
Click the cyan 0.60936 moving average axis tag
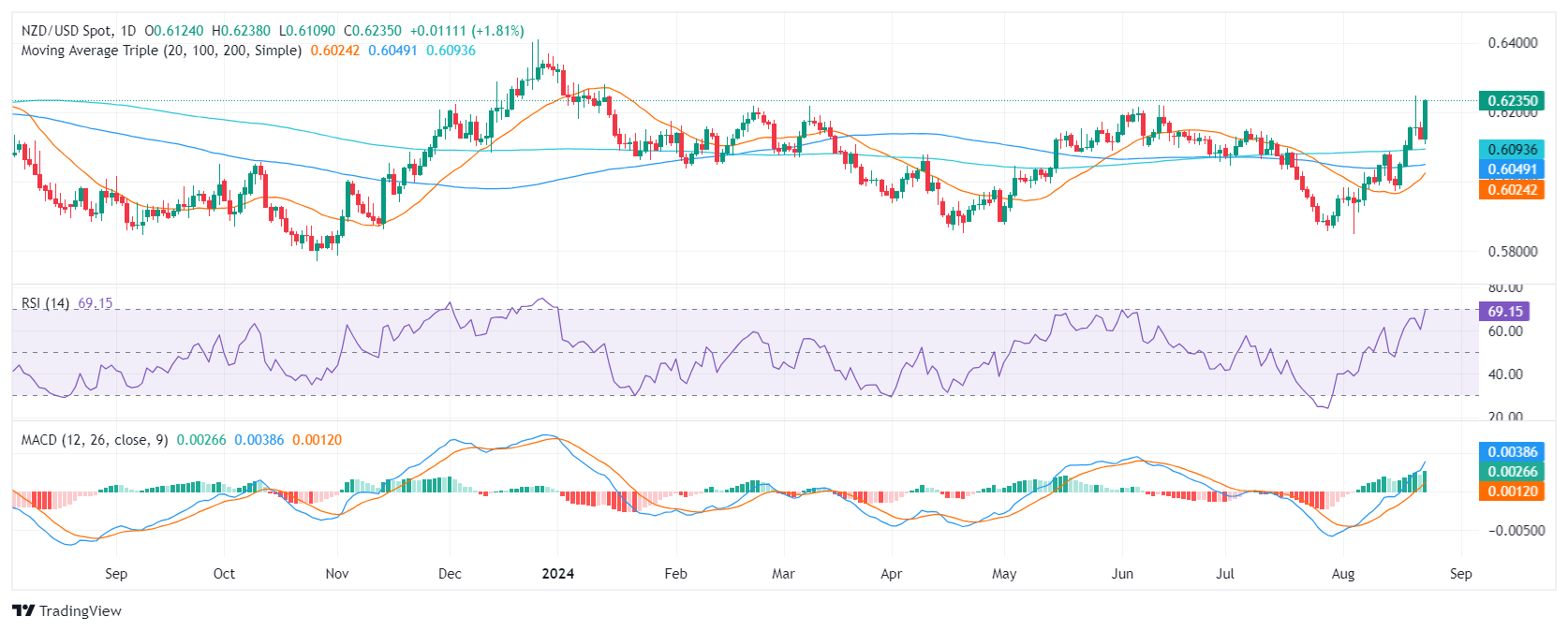tap(1512, 150)
